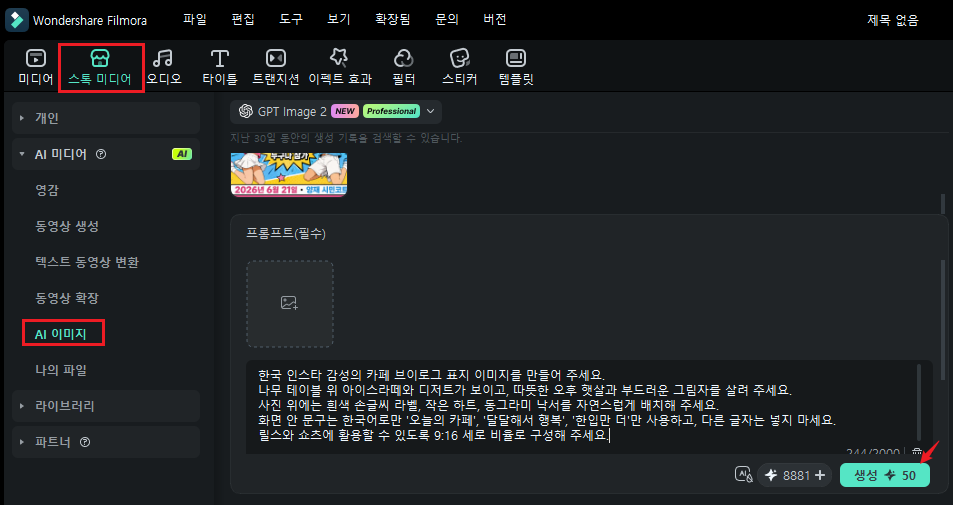Open the 편집 menu

(243, 19)
